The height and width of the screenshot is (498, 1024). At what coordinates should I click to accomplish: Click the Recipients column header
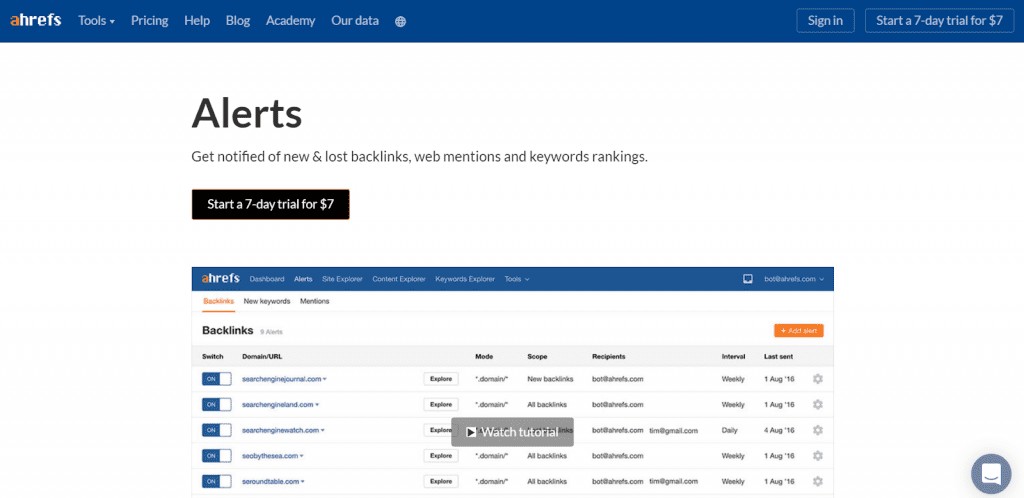click(609, 356)
